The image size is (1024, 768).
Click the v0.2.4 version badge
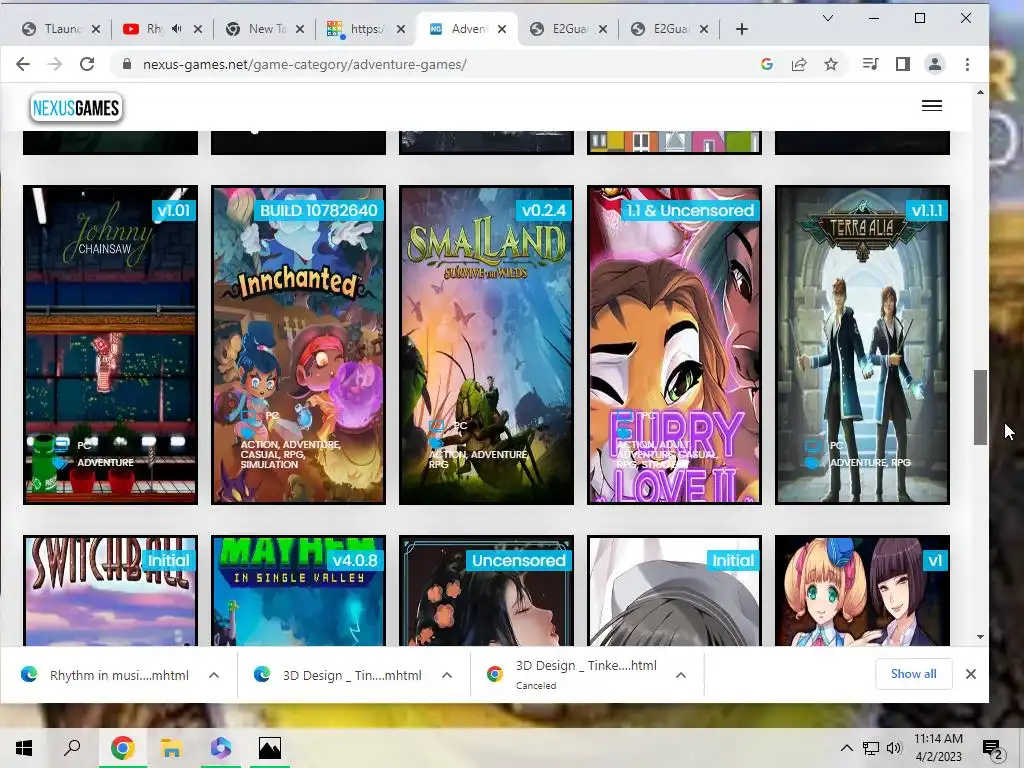point(543,210)
